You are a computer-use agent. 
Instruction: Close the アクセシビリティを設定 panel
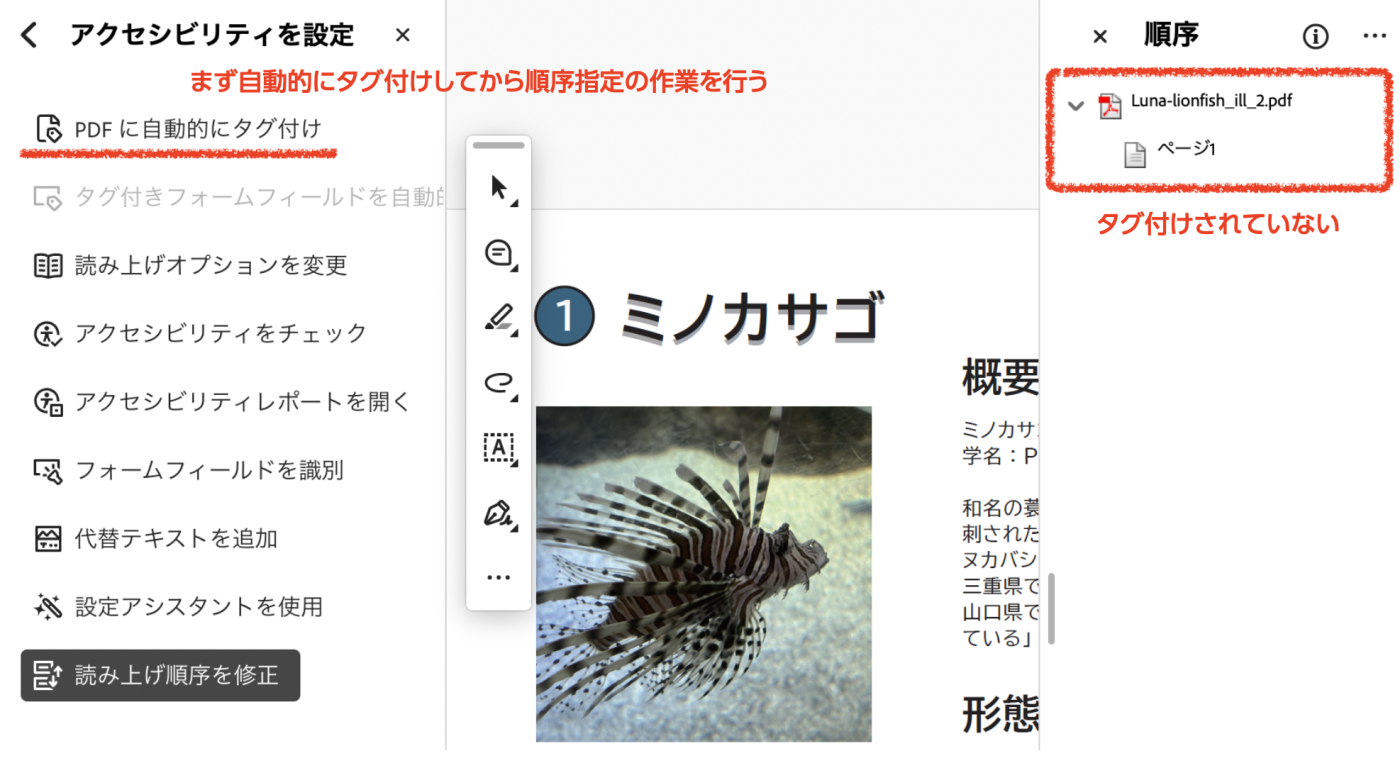point(403,36)
